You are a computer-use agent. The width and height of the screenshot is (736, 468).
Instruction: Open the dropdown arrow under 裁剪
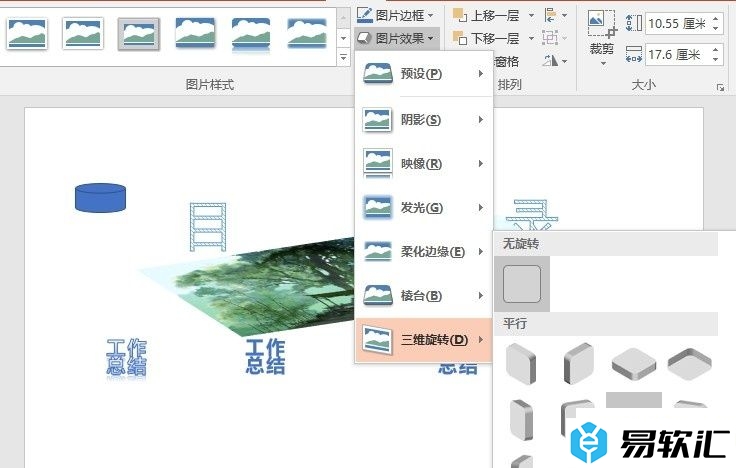pos(604,63)
